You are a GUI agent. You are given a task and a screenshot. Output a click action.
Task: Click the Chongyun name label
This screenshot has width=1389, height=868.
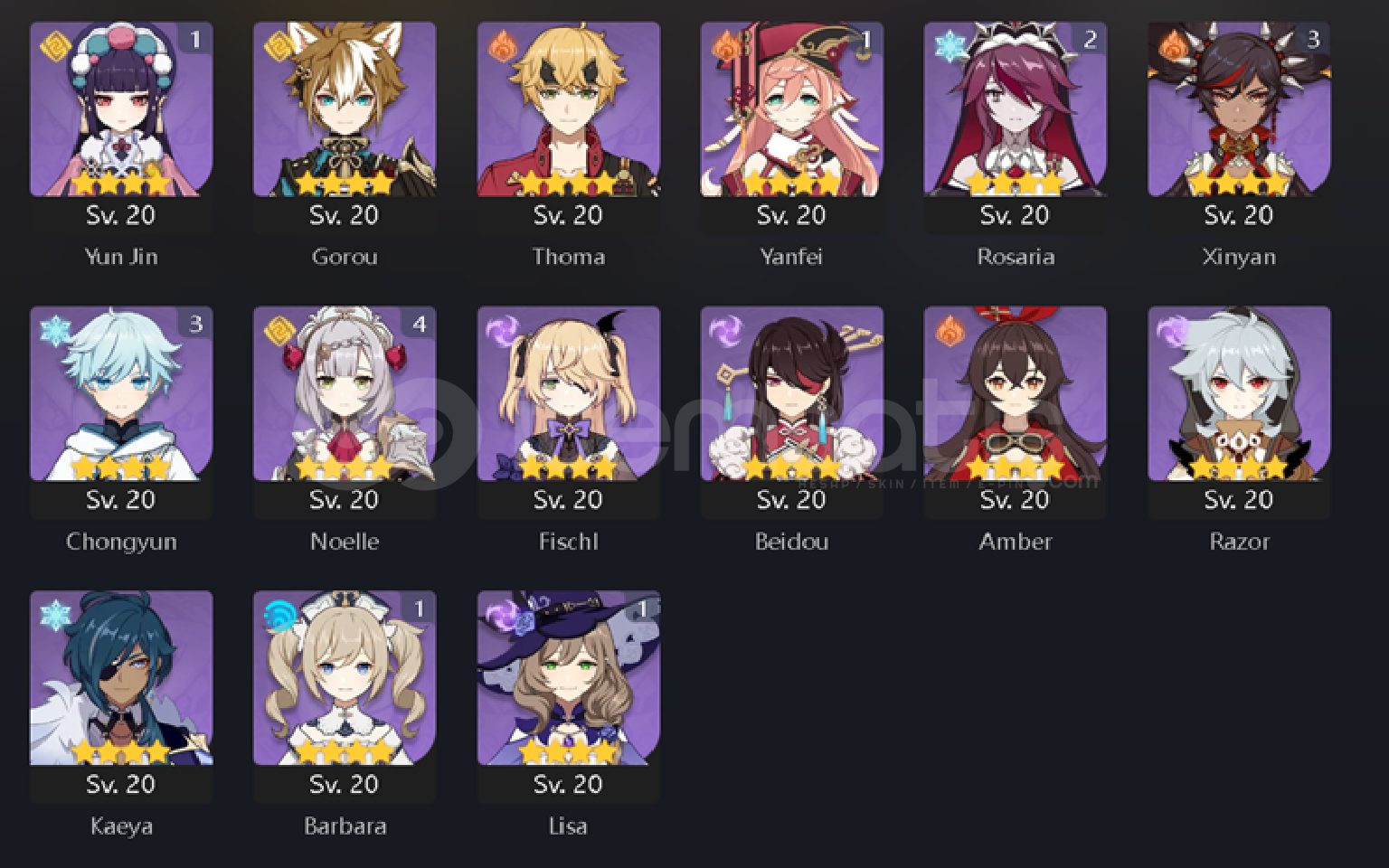tap(121, 542)
